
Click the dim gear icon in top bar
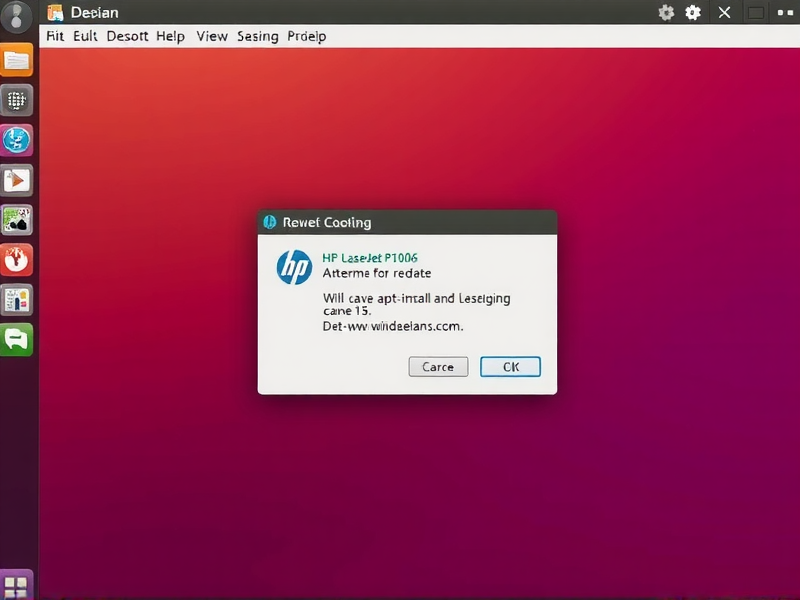click(666, 12)
